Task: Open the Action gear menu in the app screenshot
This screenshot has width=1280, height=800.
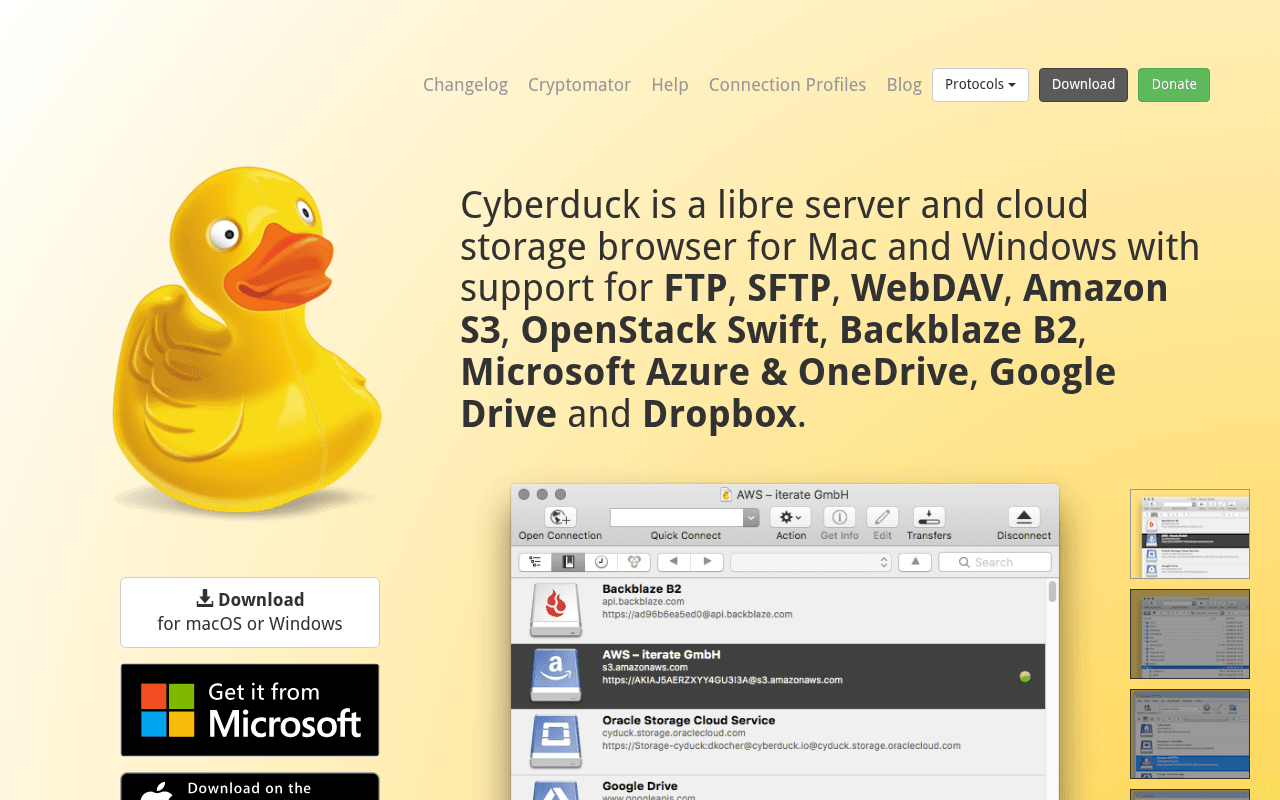Action: [x=791, y=517]
